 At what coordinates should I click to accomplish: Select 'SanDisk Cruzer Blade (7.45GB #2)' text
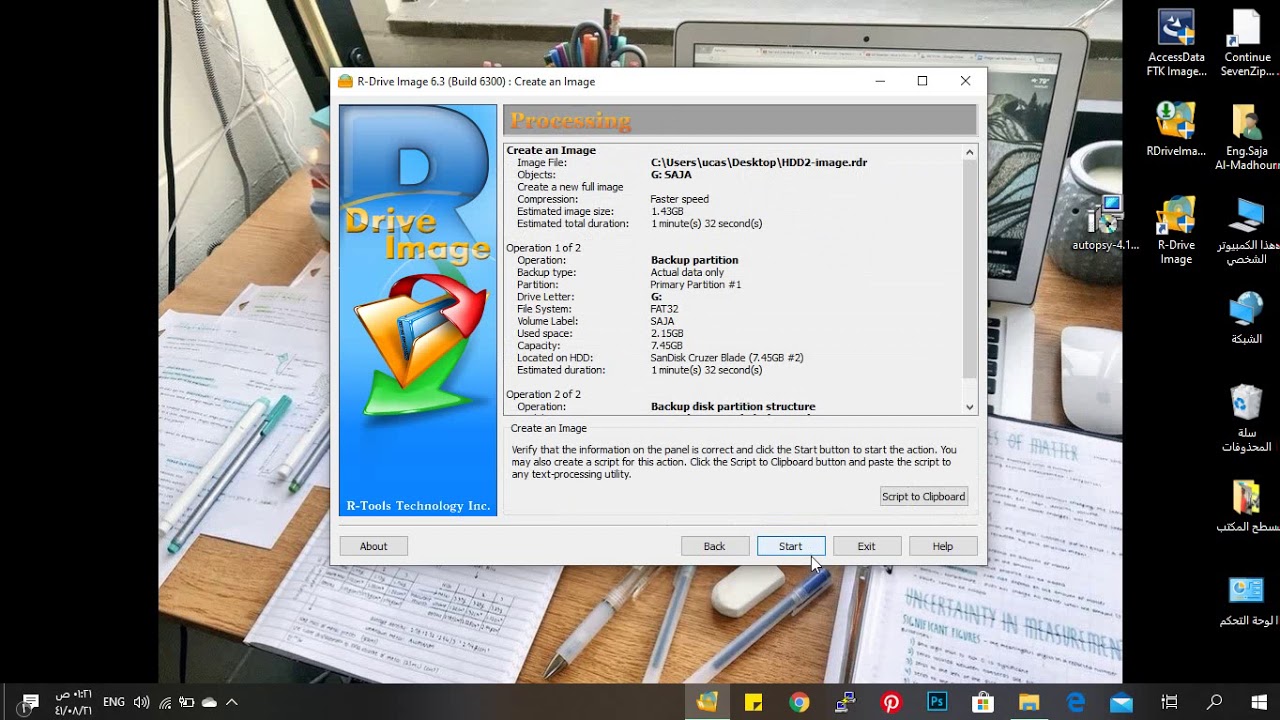pyautogui.click(x=727, y=358)
